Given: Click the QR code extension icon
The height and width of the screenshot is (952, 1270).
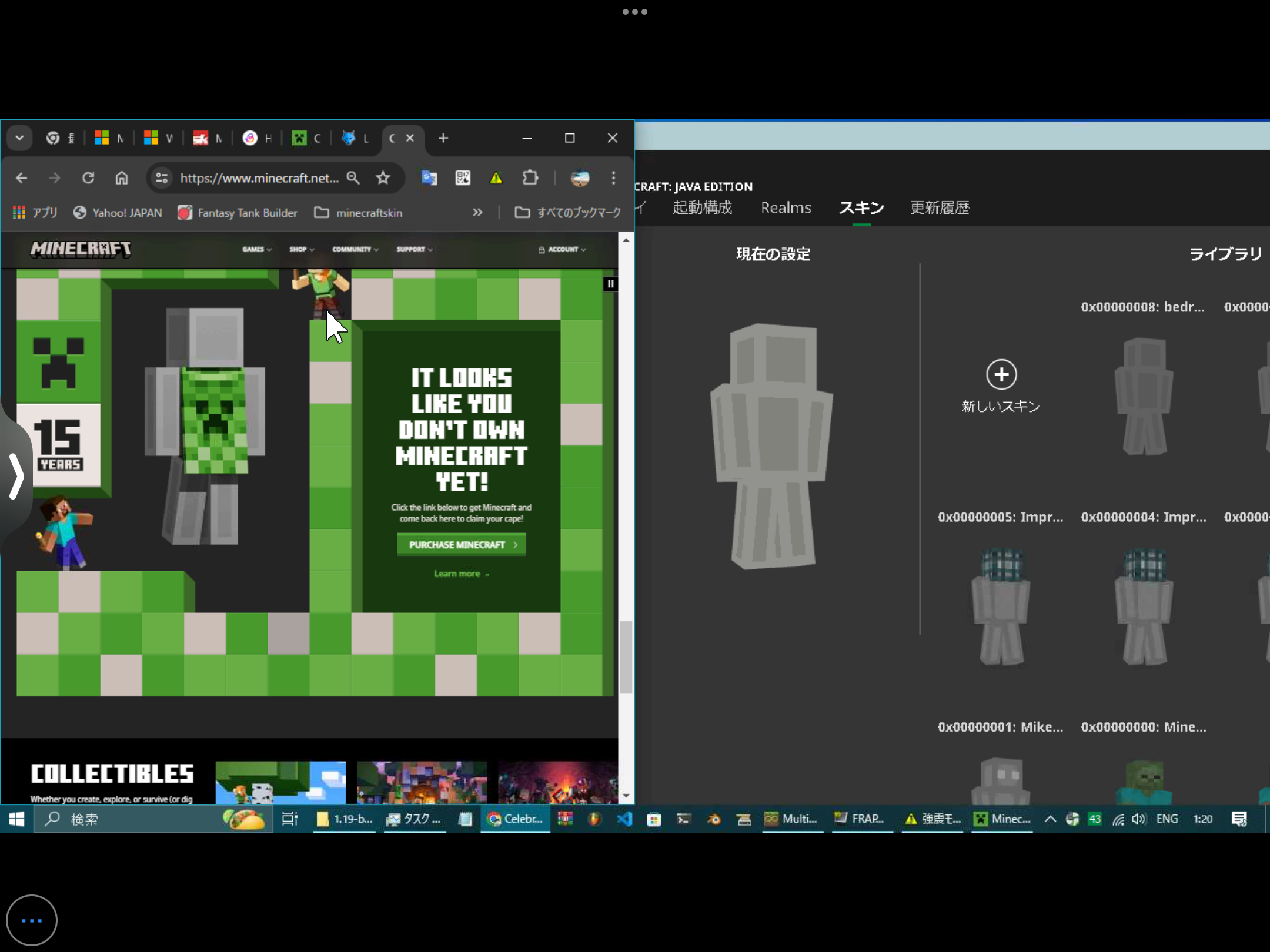Looking at the screenshot, I should (463, 177).
